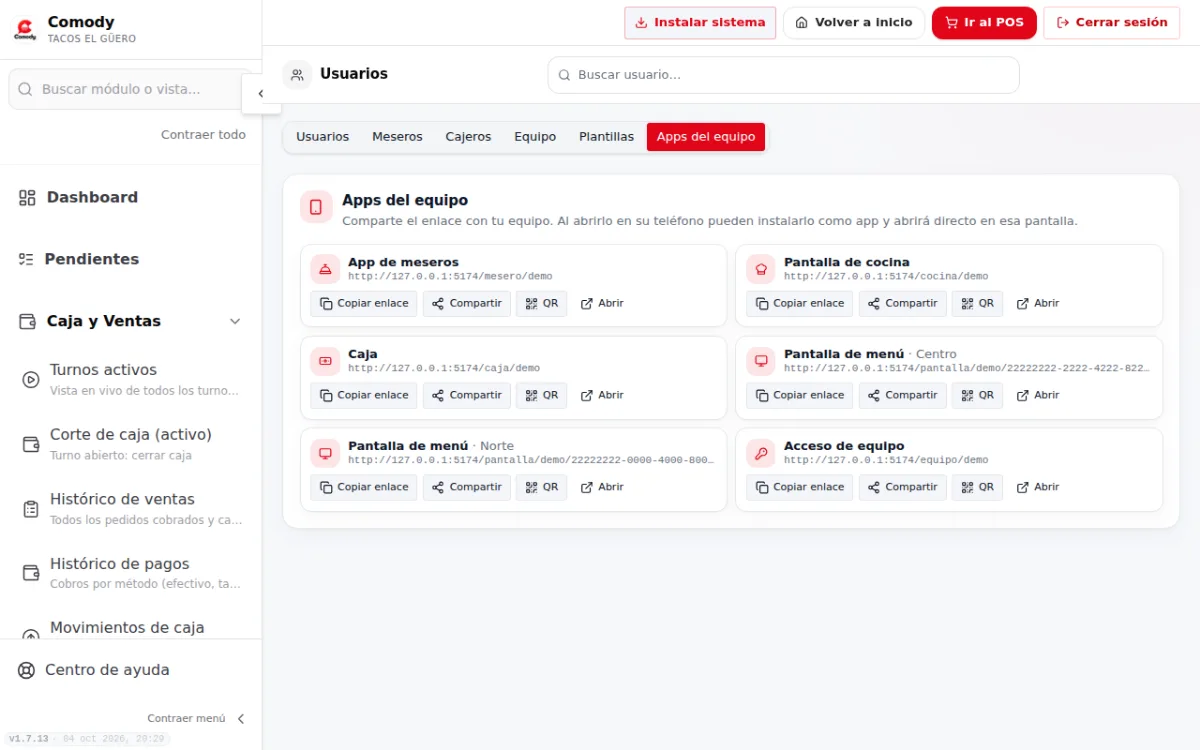Click Contraer todo in the sidebar
This screenshot has width=1200, height=750.
(203, 135)
